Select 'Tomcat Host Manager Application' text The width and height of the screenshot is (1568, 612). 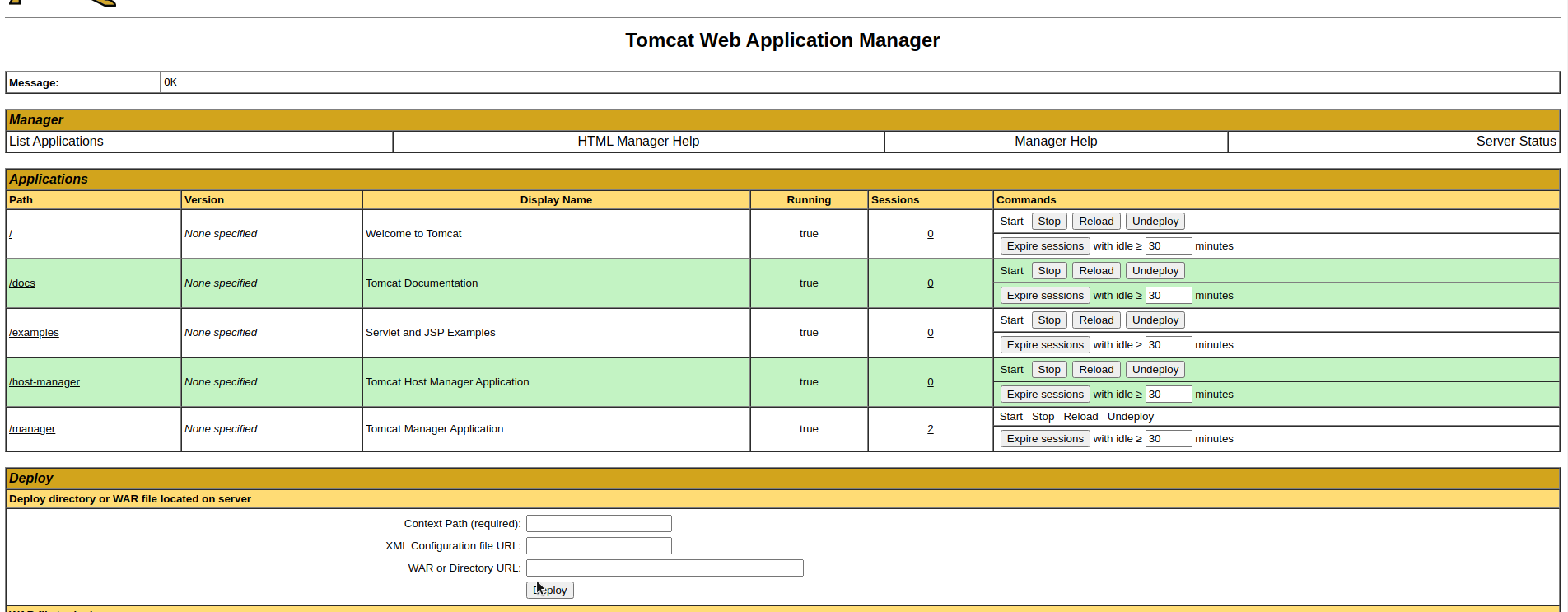coord(447,382)
